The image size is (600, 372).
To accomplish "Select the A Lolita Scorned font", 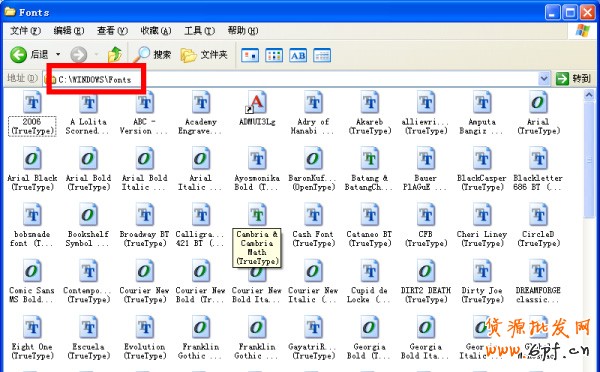I will pyautogui.click(x=88, y=113).
